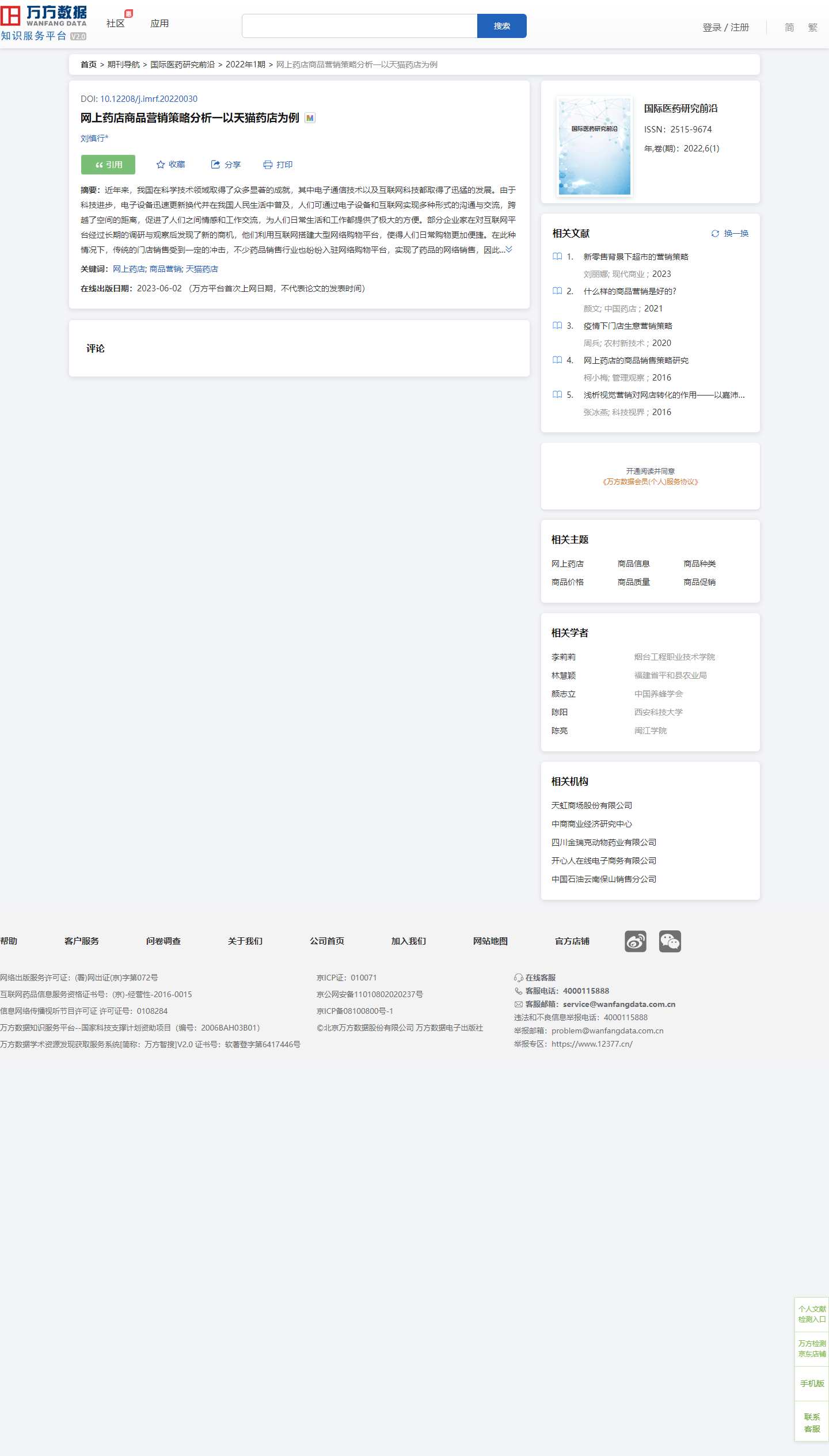Open 期刊导航 breadcrumb link
829x1456 pixels.
coord(124,64)
